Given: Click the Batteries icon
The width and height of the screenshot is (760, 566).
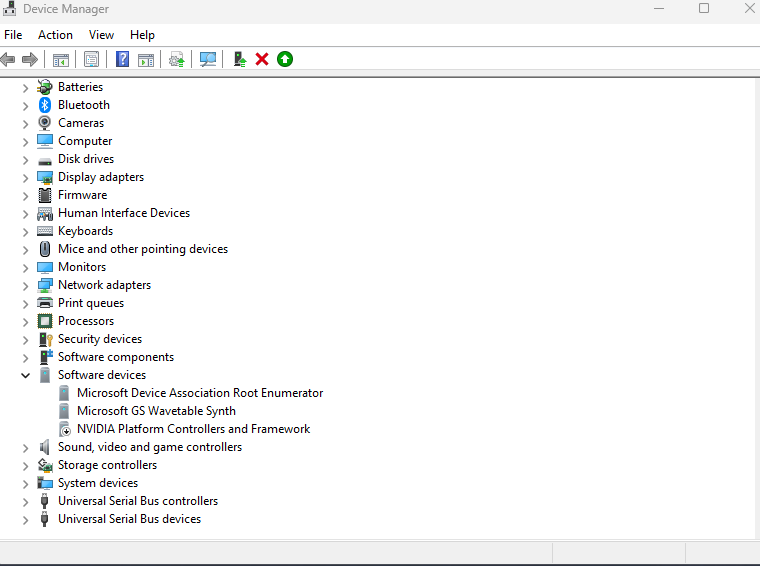Looking at the screenshot, I should tap(45, 87).
